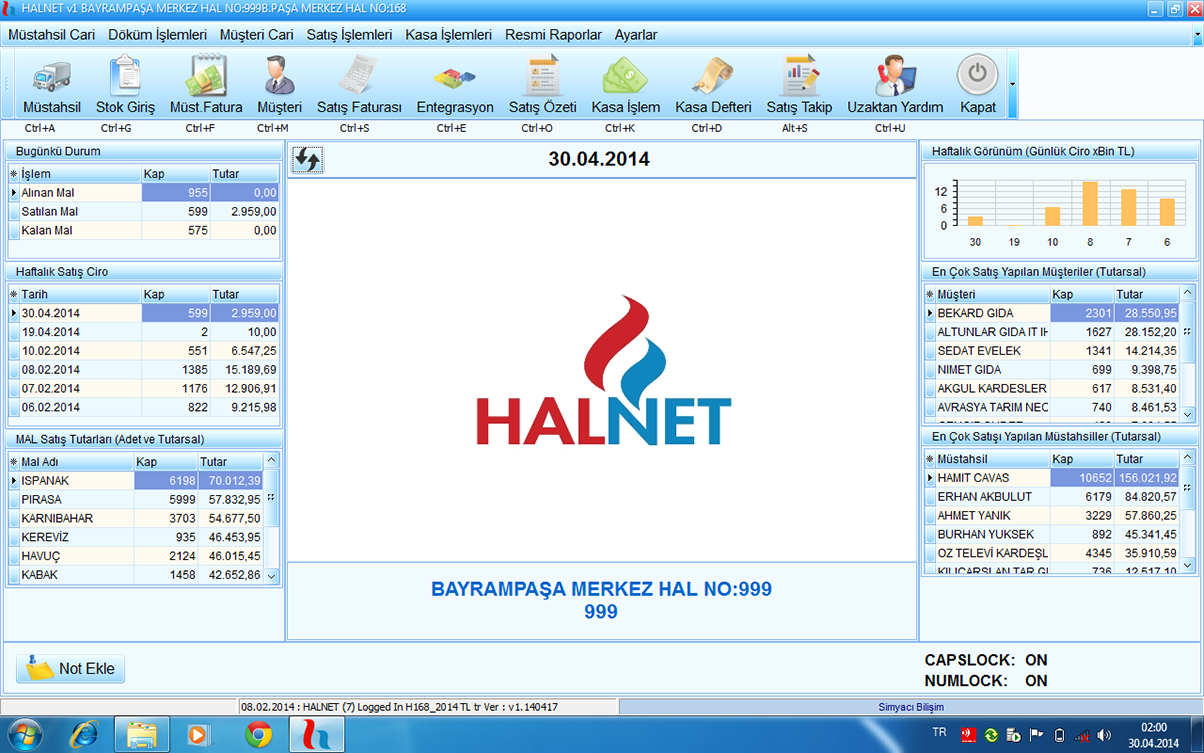This screenshot has width=1204, height=753.
Task: Open the Kasa İşlemleri menu
Action: (448, 34)
